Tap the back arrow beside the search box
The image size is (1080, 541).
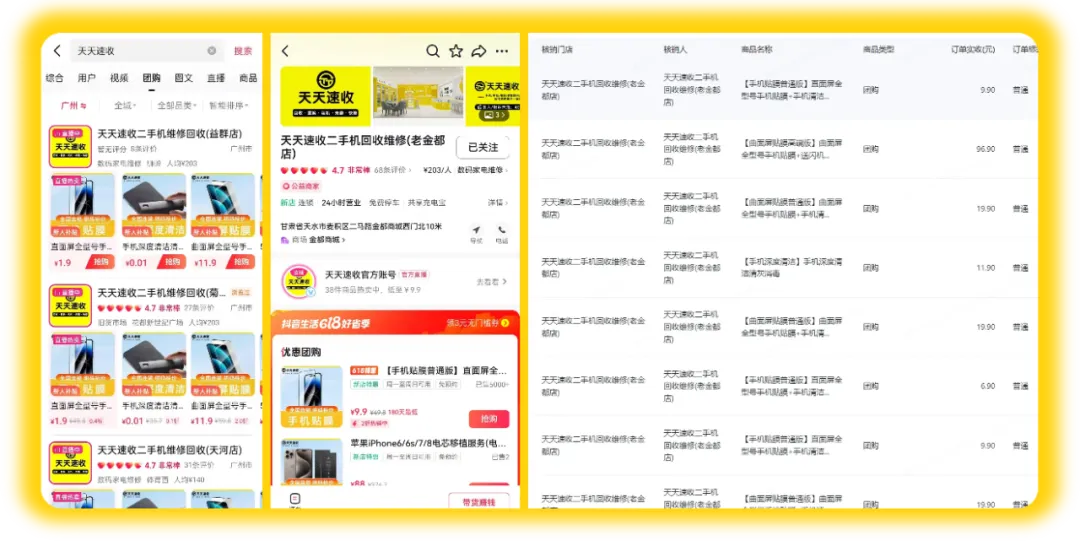coord(57,51)
